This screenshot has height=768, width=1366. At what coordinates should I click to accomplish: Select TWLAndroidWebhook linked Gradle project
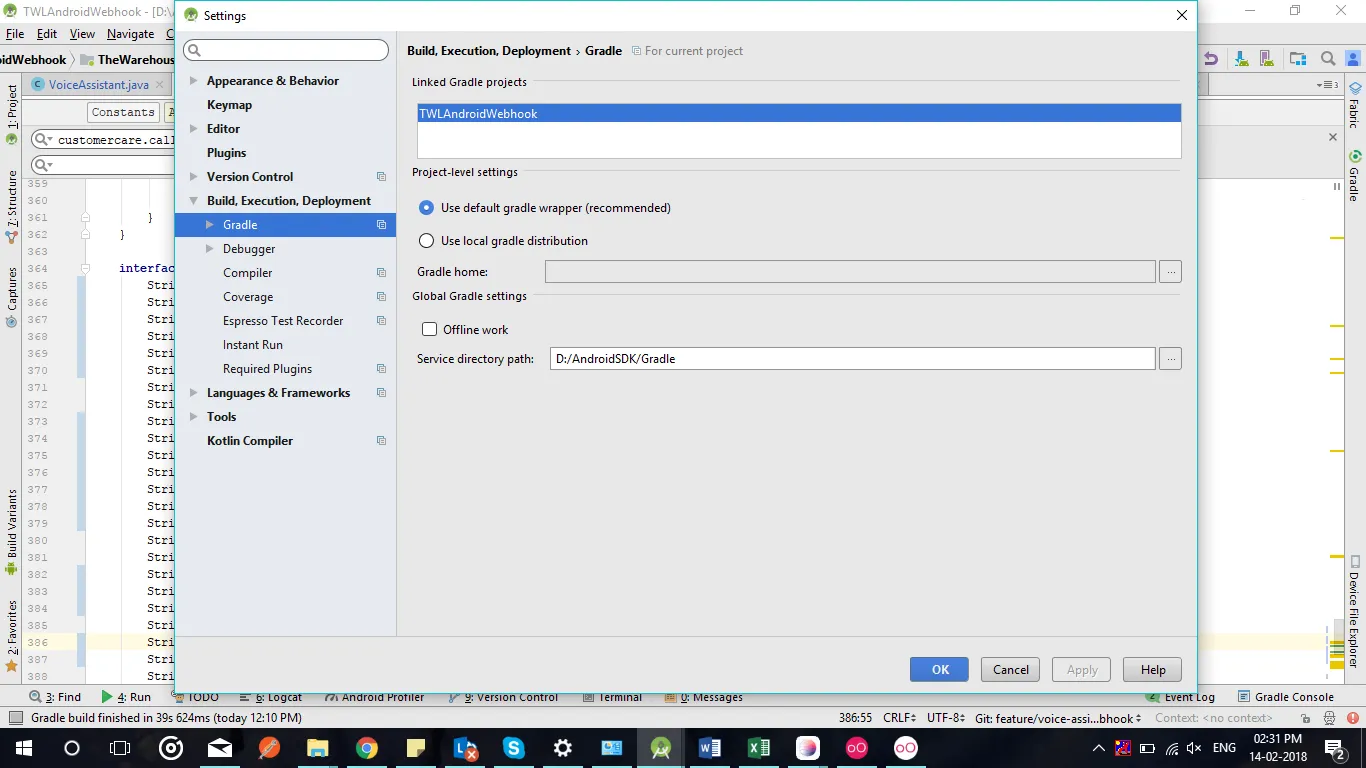click(x=799, y=114)
